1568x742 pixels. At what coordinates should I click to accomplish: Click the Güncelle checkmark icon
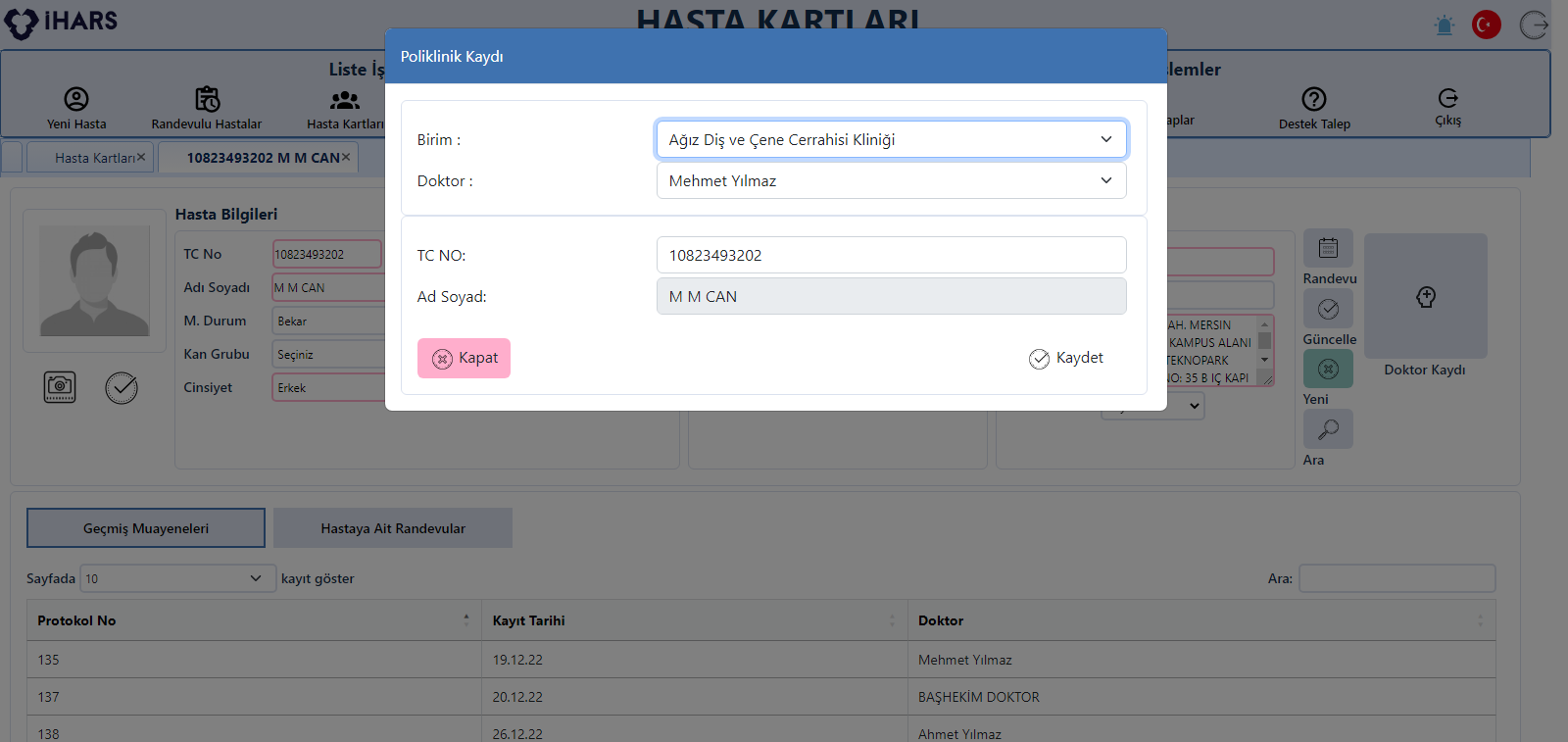[x=1328, y=309]
